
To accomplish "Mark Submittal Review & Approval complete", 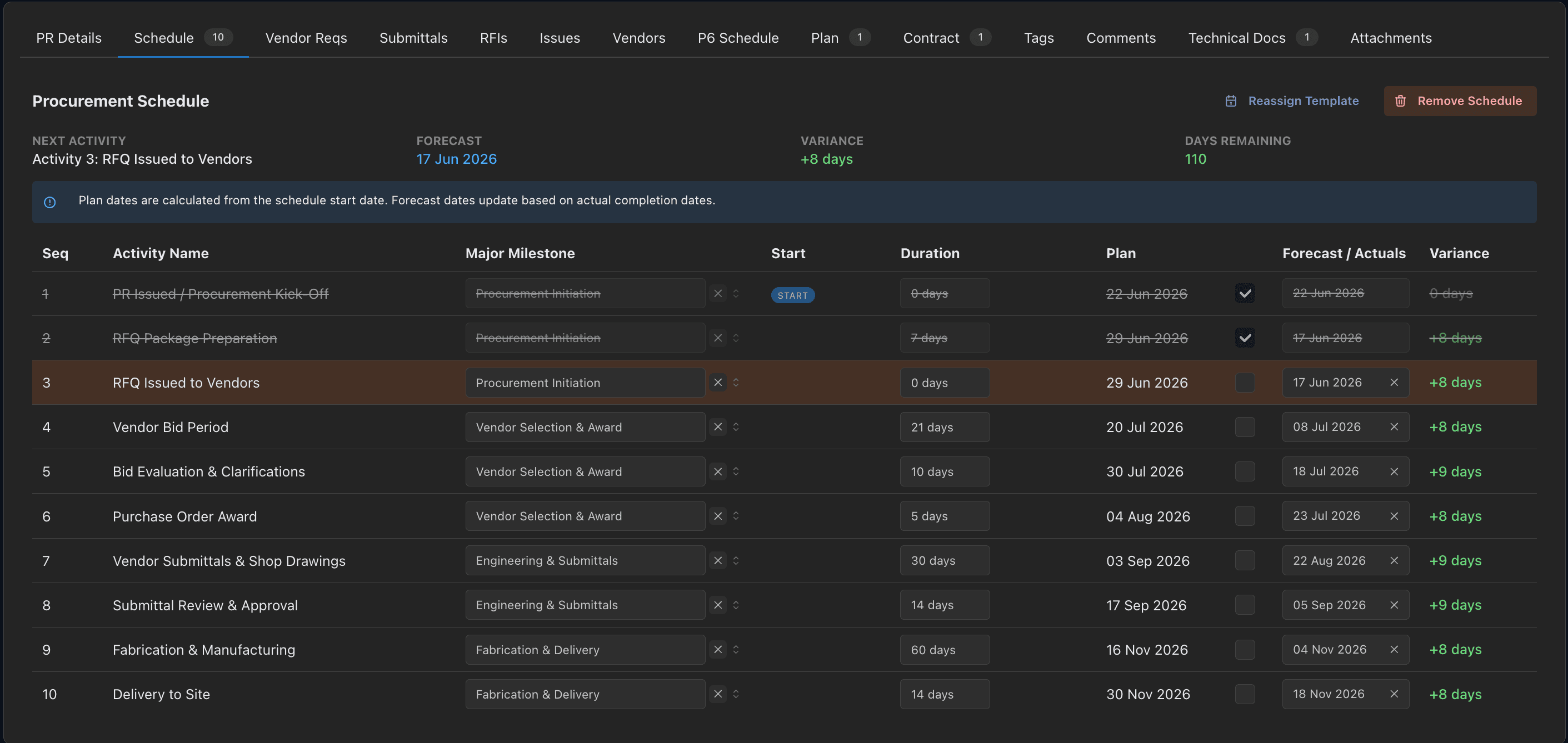I will pos(1245,605).
